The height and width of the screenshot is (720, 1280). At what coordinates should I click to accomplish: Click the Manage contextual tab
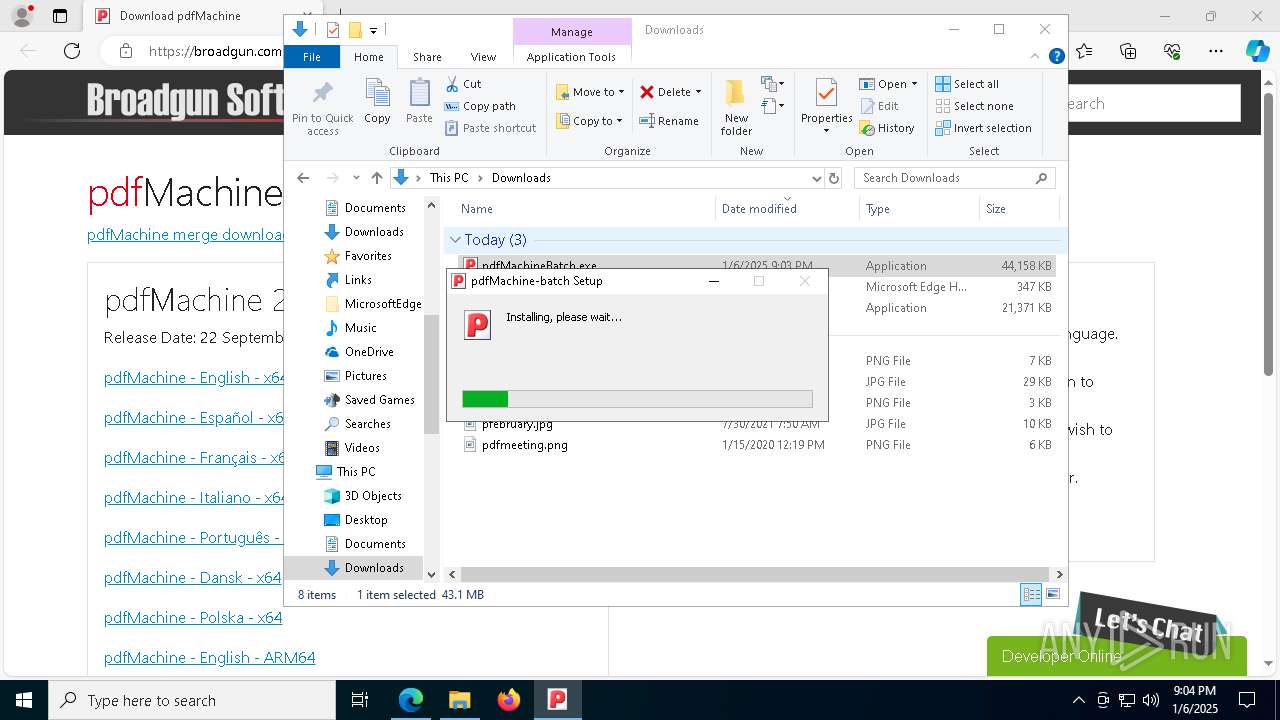(571, 32)
